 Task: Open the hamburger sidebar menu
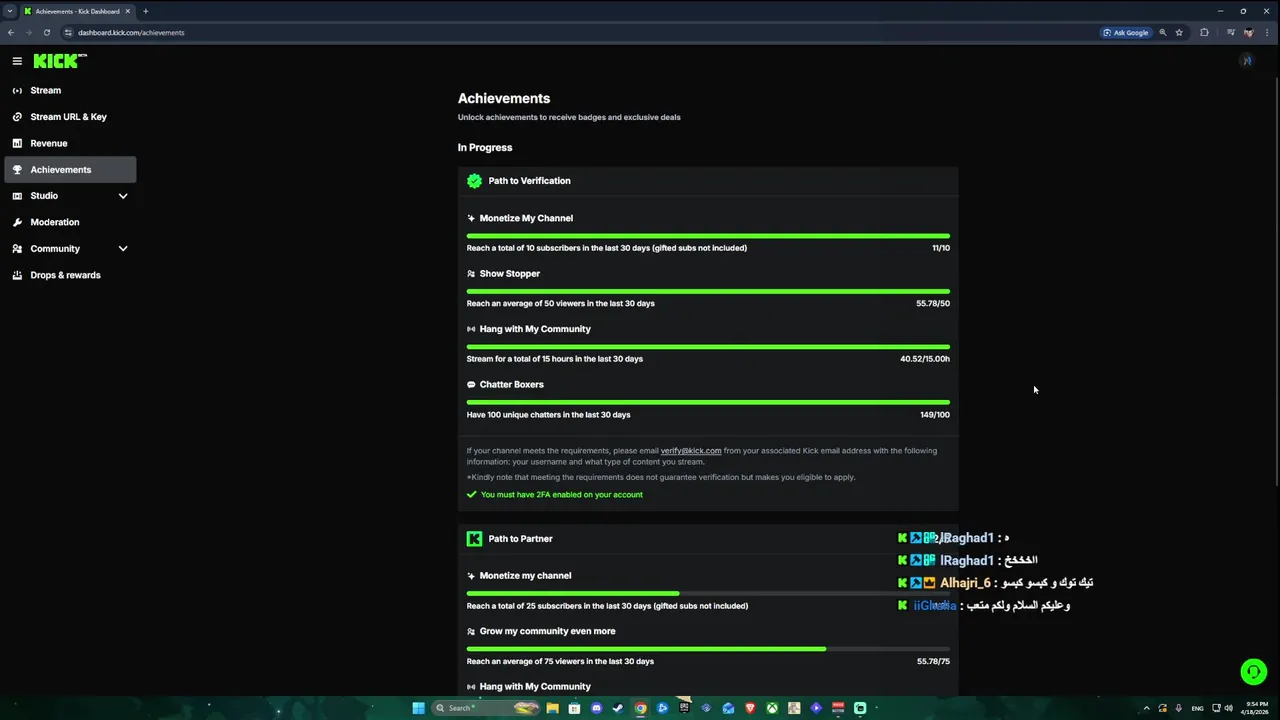point(17,61)
